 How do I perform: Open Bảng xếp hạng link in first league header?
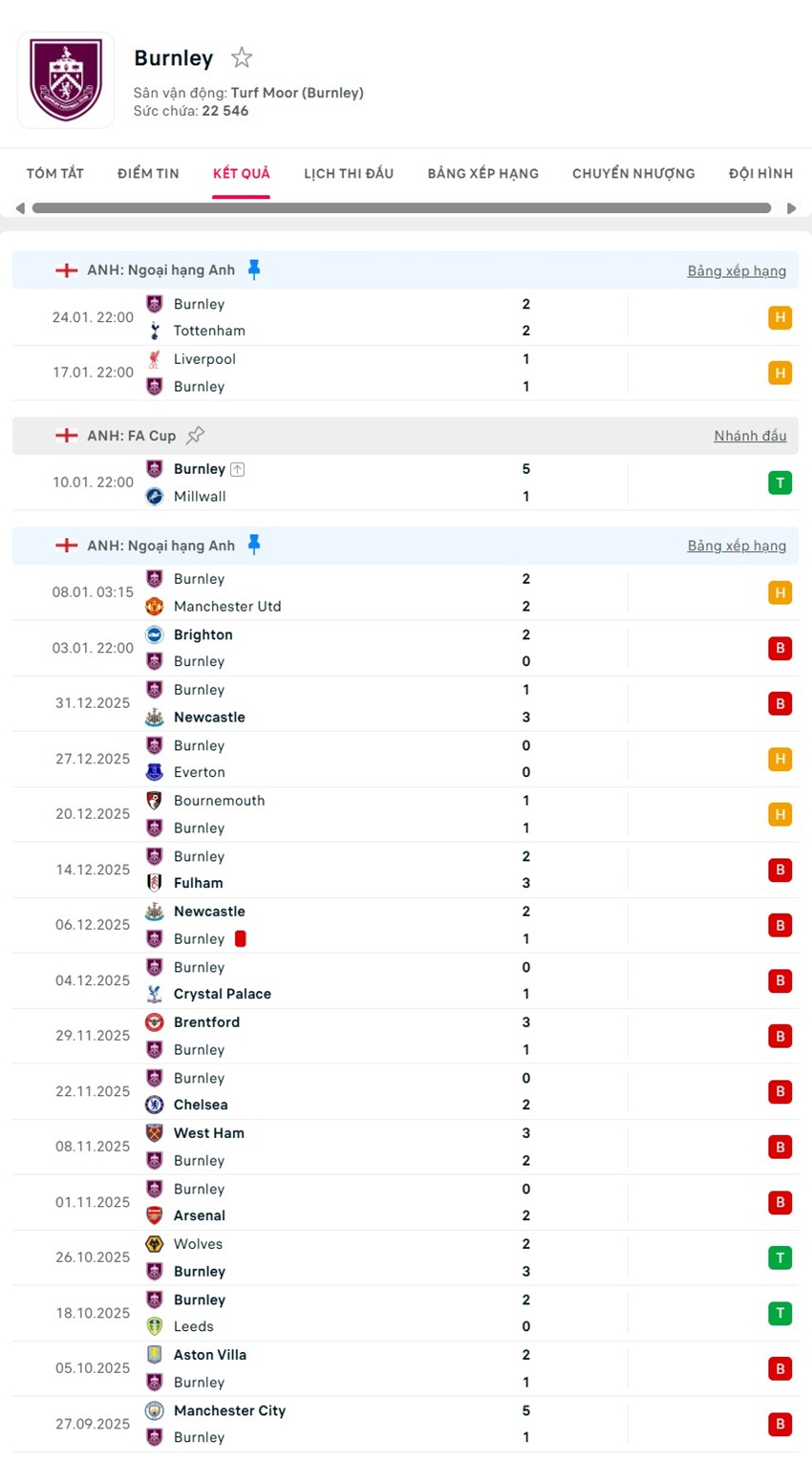(737, 271)
